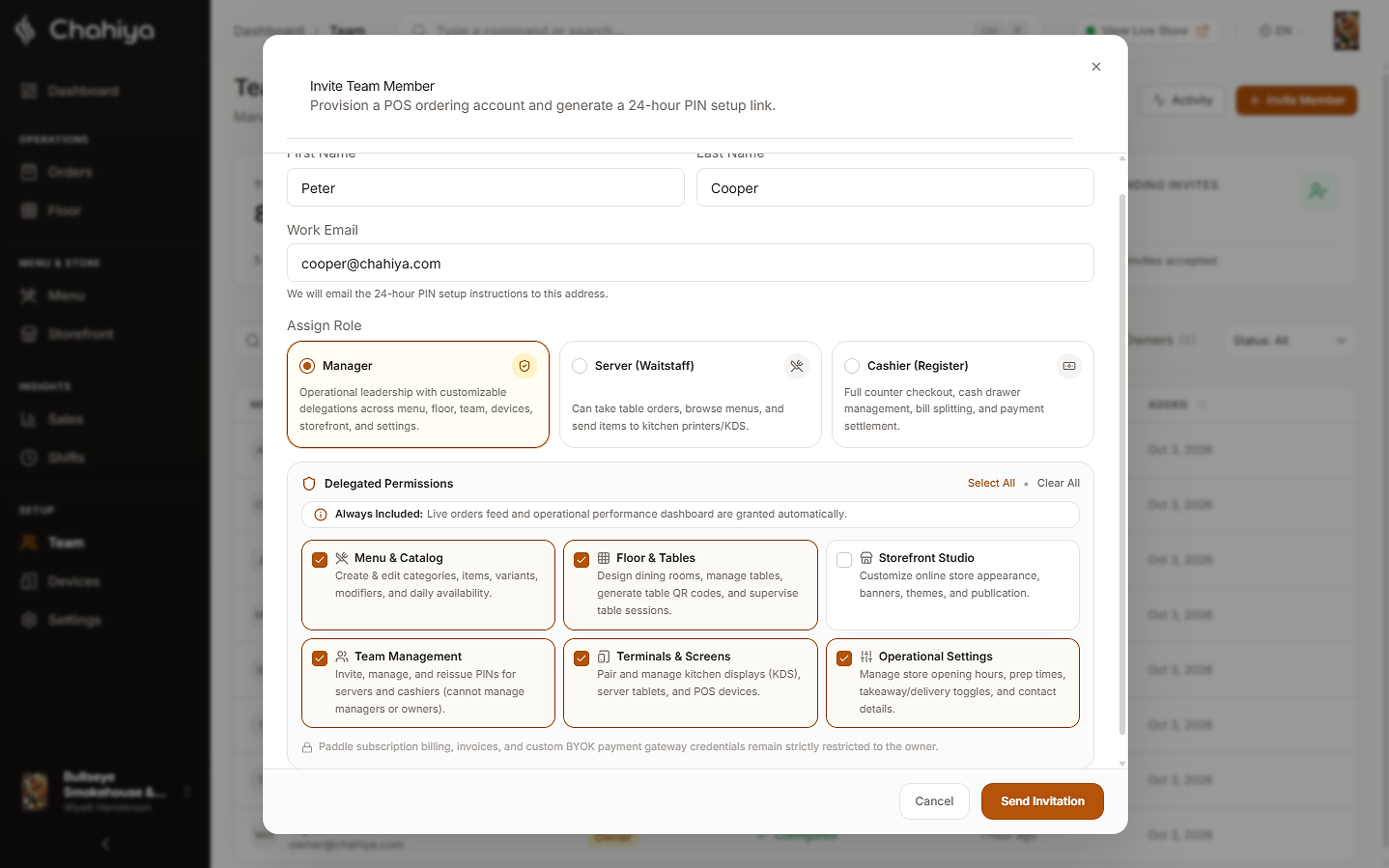Click the Terminals & Screens device icon

pyautogui.click(x=604, y=657)
